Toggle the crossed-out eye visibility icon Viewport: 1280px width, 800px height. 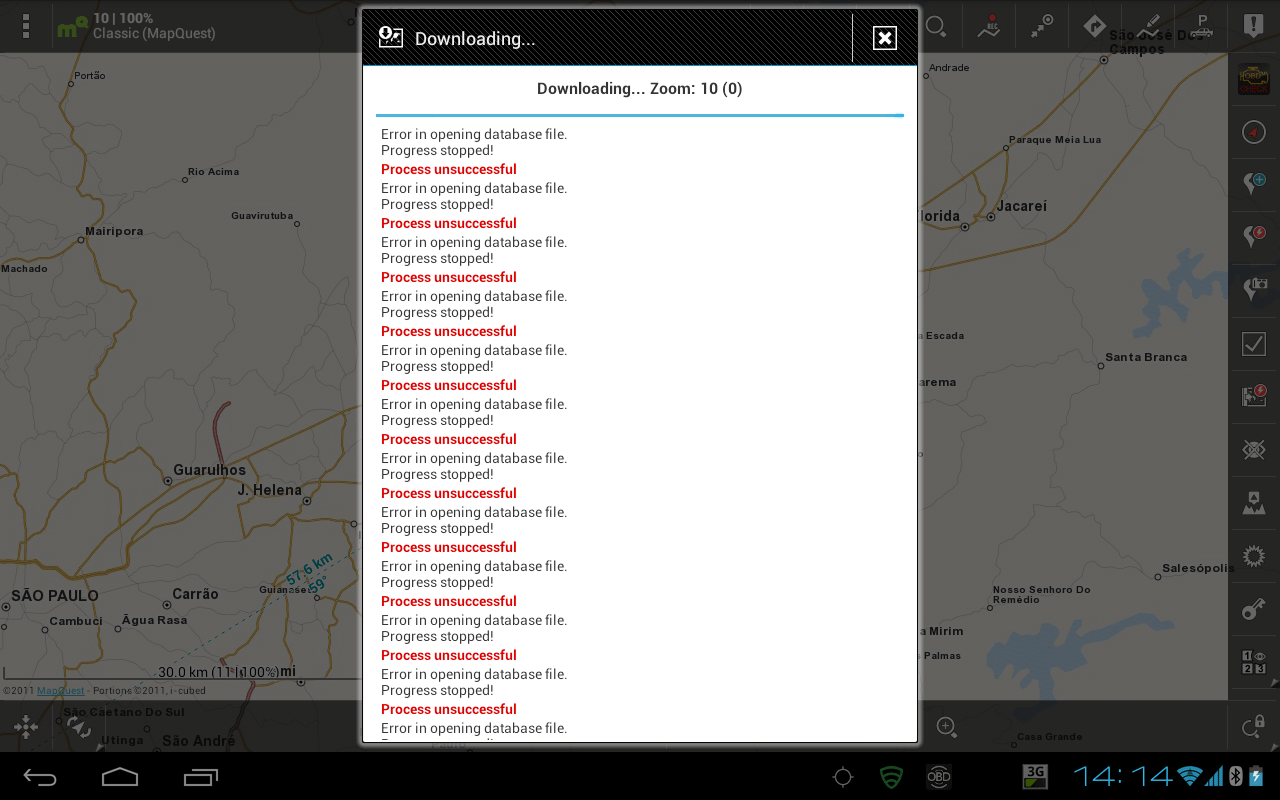1254,450
